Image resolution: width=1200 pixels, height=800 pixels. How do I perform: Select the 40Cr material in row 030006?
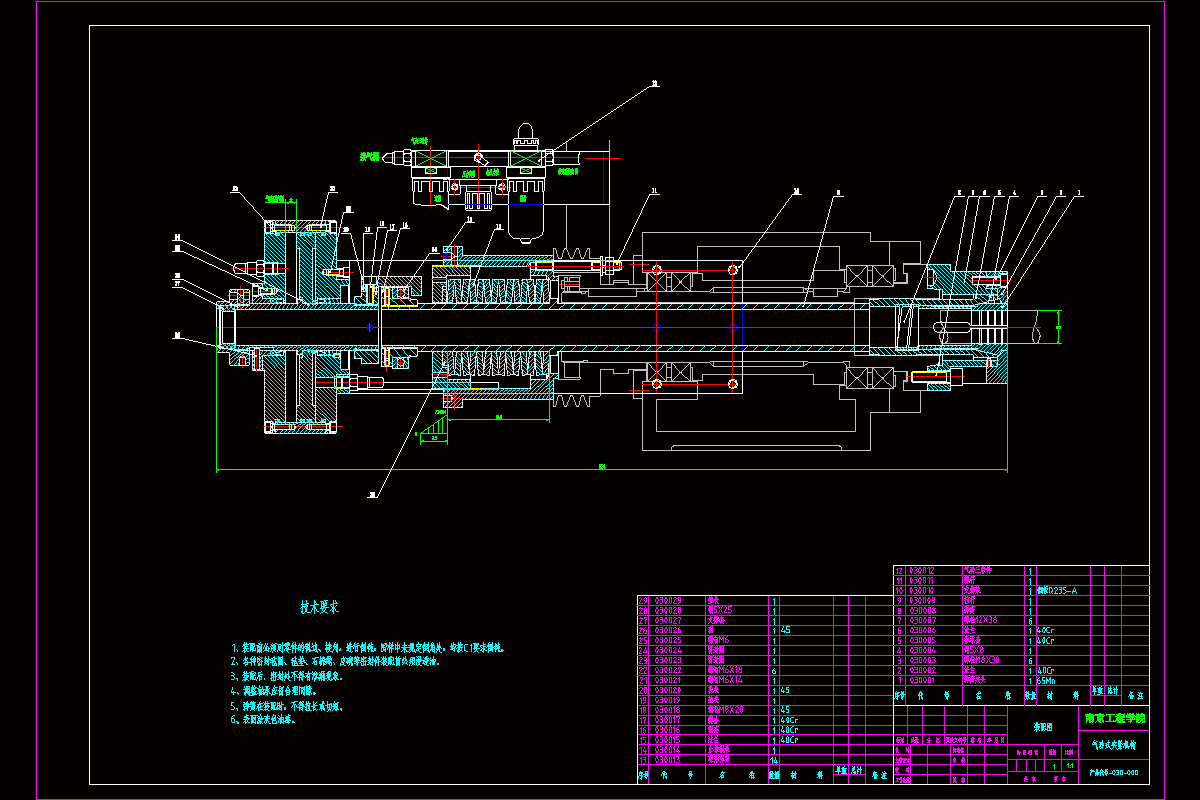tap(1046, 630)
